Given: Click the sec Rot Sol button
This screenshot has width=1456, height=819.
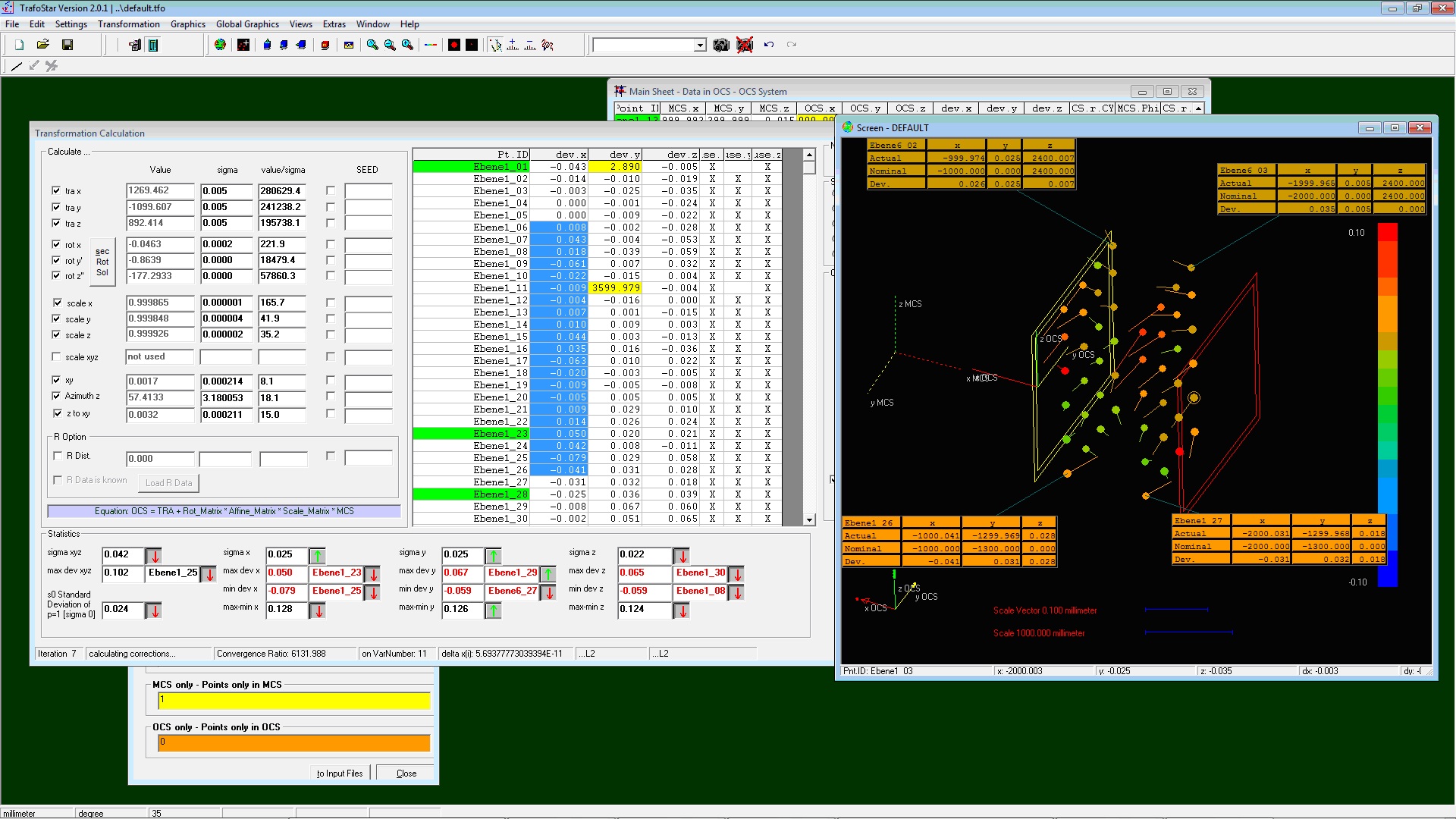Looking at the screenshot, I should pos(102,262).
